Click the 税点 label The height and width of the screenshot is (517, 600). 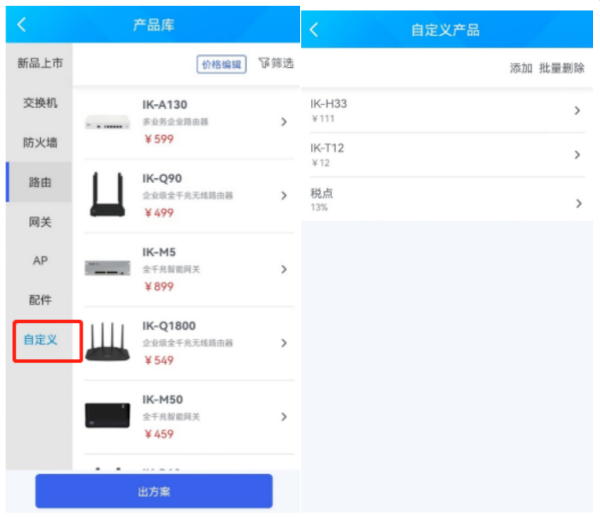tap(321, 193)
